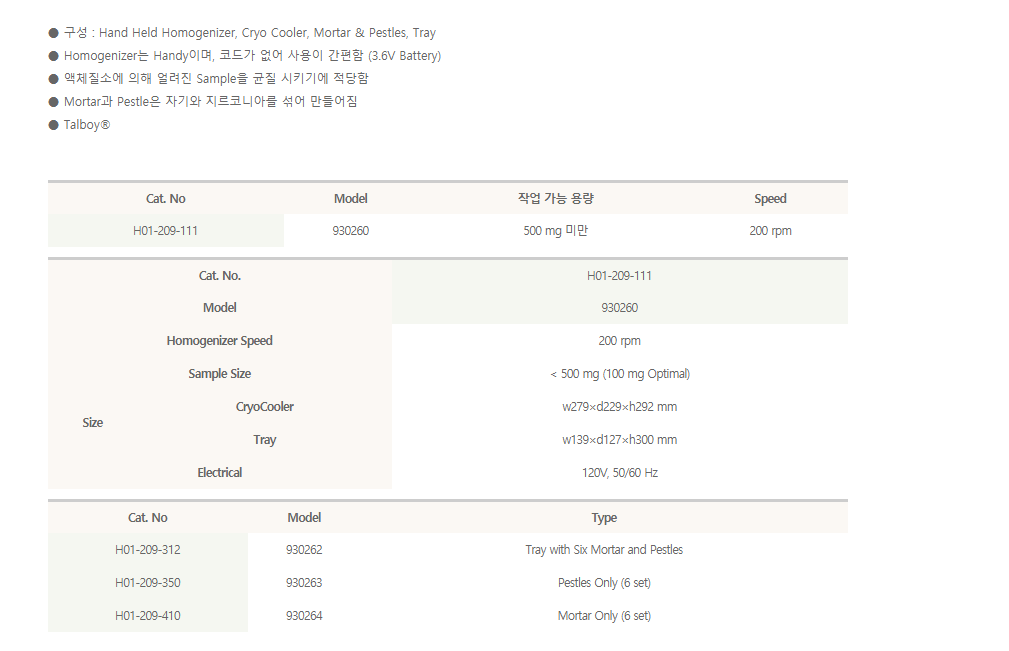Viewport: 1009px width, 651px height.
Task: Click the 'Speed' column header
Action: click(x=770, y=199)
